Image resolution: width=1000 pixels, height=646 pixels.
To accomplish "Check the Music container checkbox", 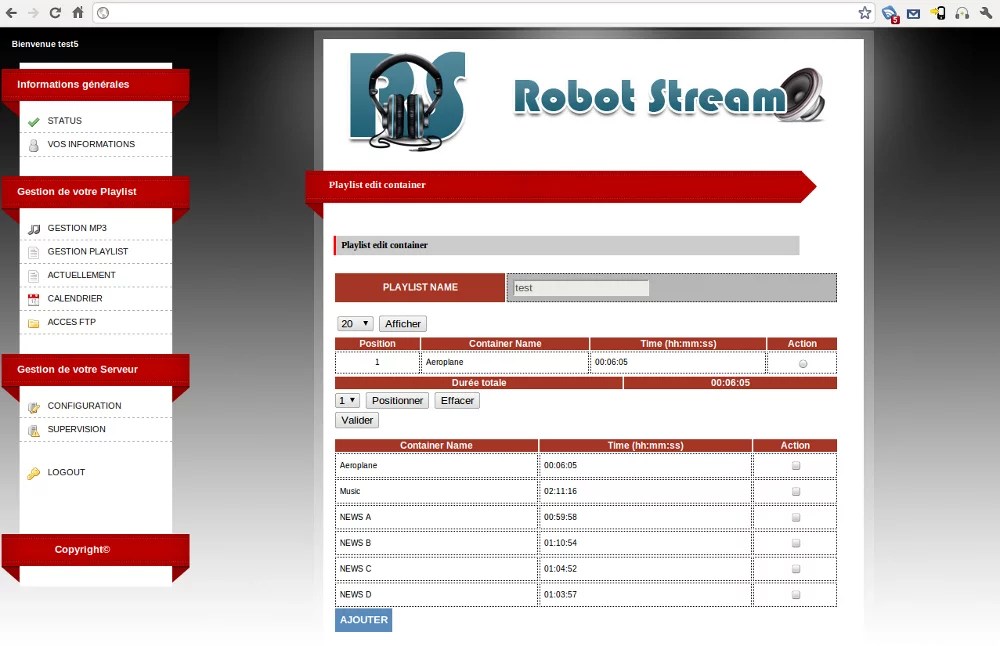I will tap(796, 492).
